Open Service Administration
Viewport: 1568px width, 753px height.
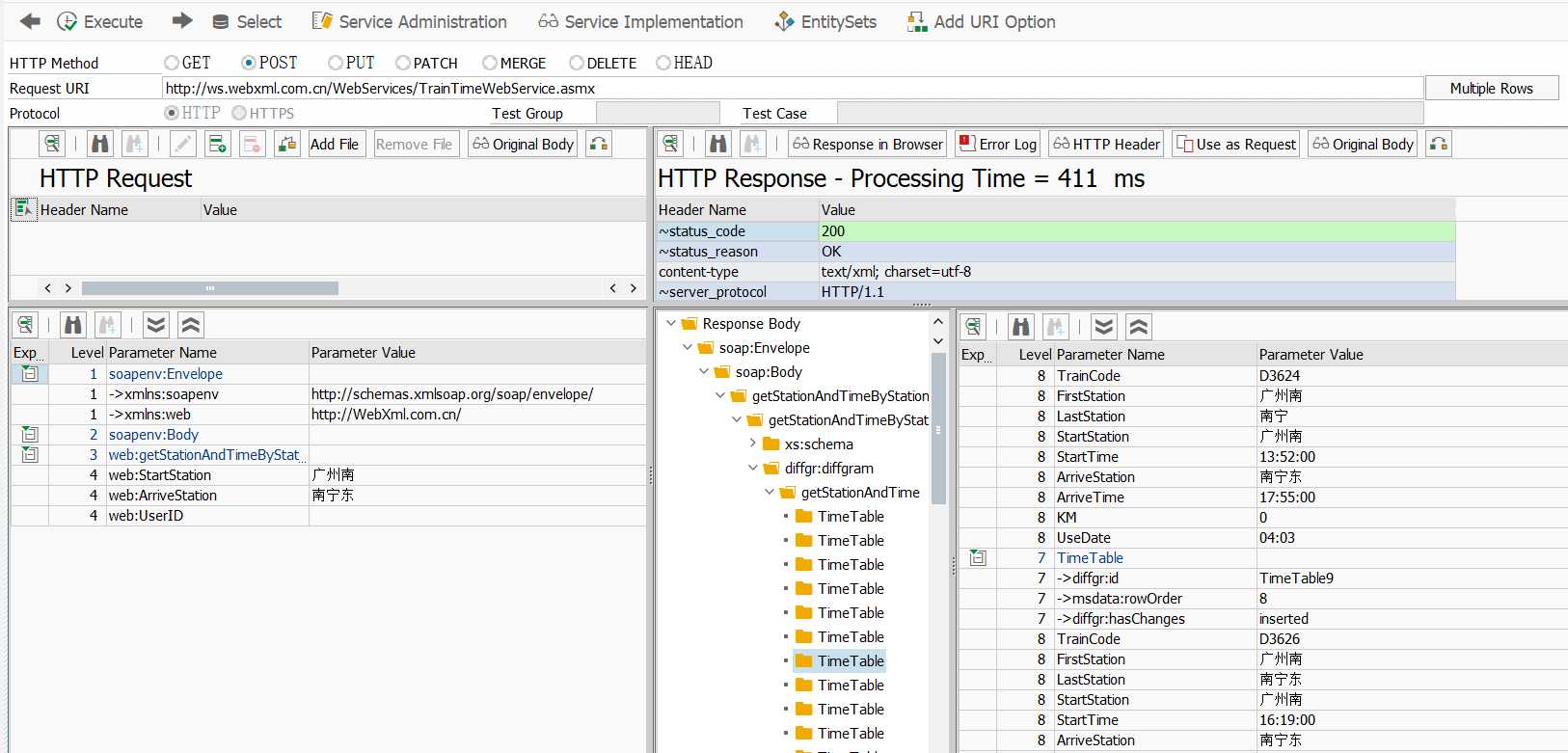pyautogui.click(x=410, y=21)
